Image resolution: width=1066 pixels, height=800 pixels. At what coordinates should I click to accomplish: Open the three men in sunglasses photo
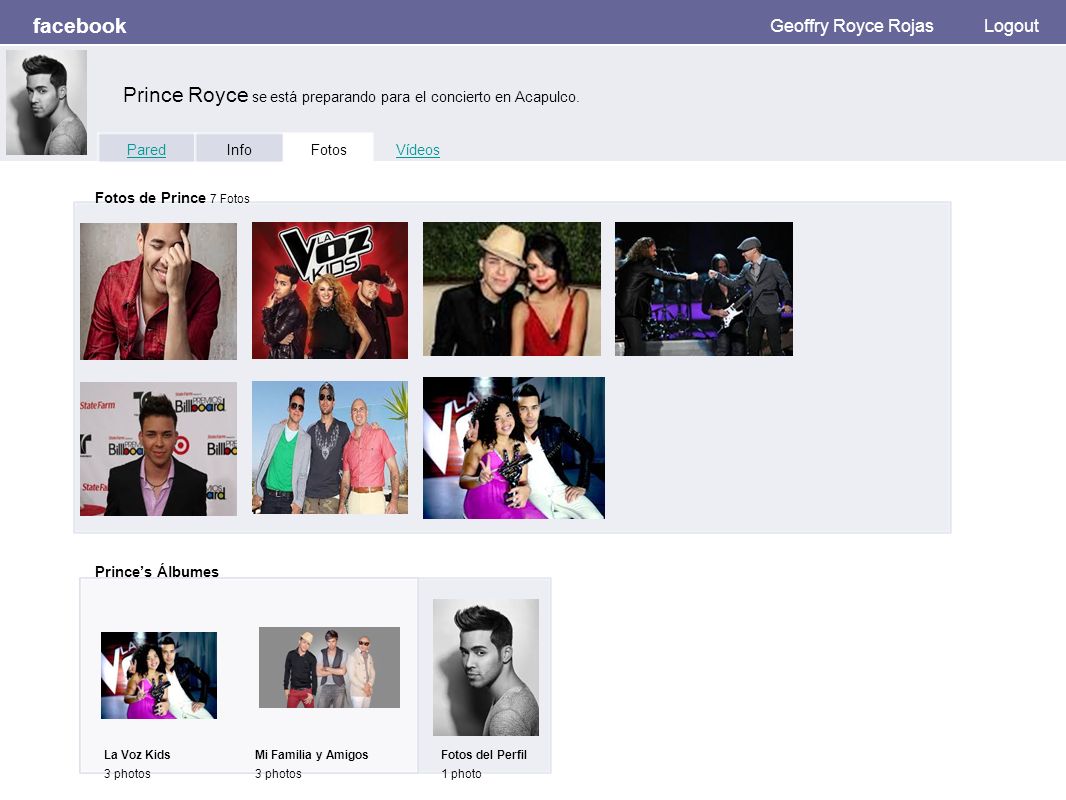click(x=330, y=447)
